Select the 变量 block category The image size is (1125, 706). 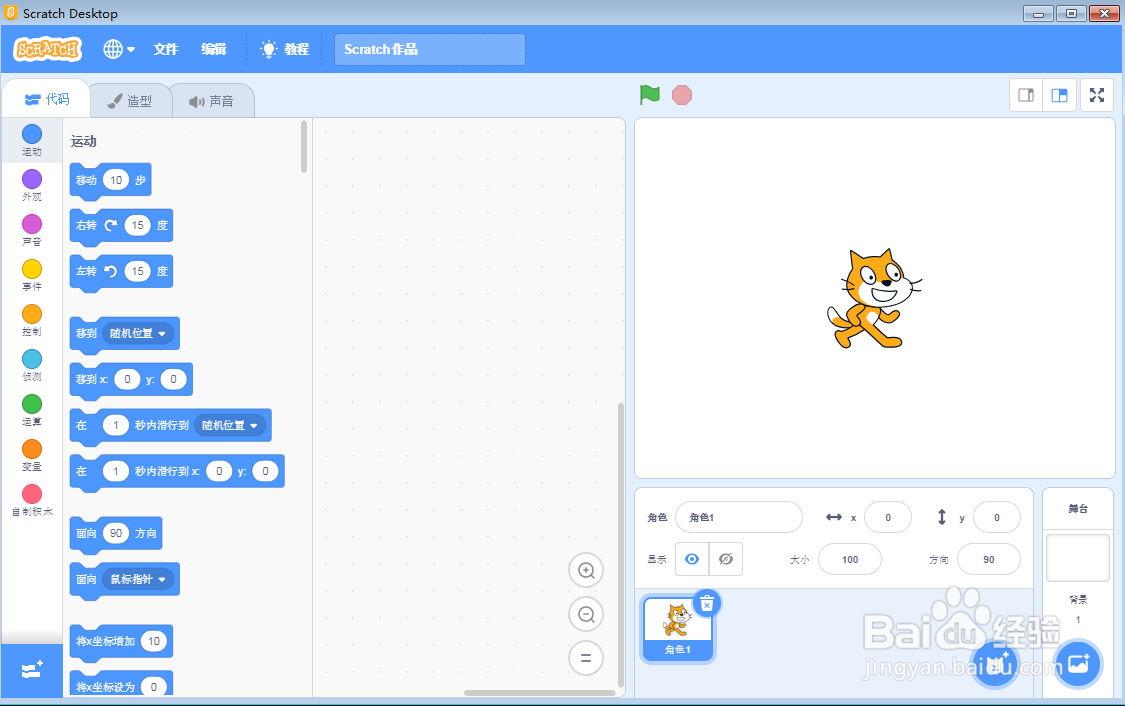coord(32,456)
